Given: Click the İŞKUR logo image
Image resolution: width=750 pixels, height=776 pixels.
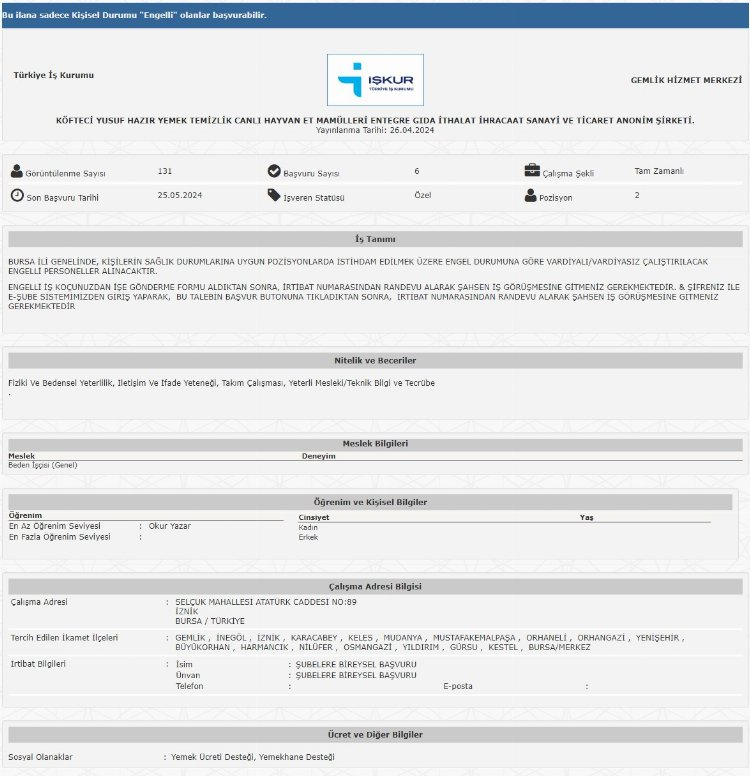Looking at the screenshot, I should 375,80.
